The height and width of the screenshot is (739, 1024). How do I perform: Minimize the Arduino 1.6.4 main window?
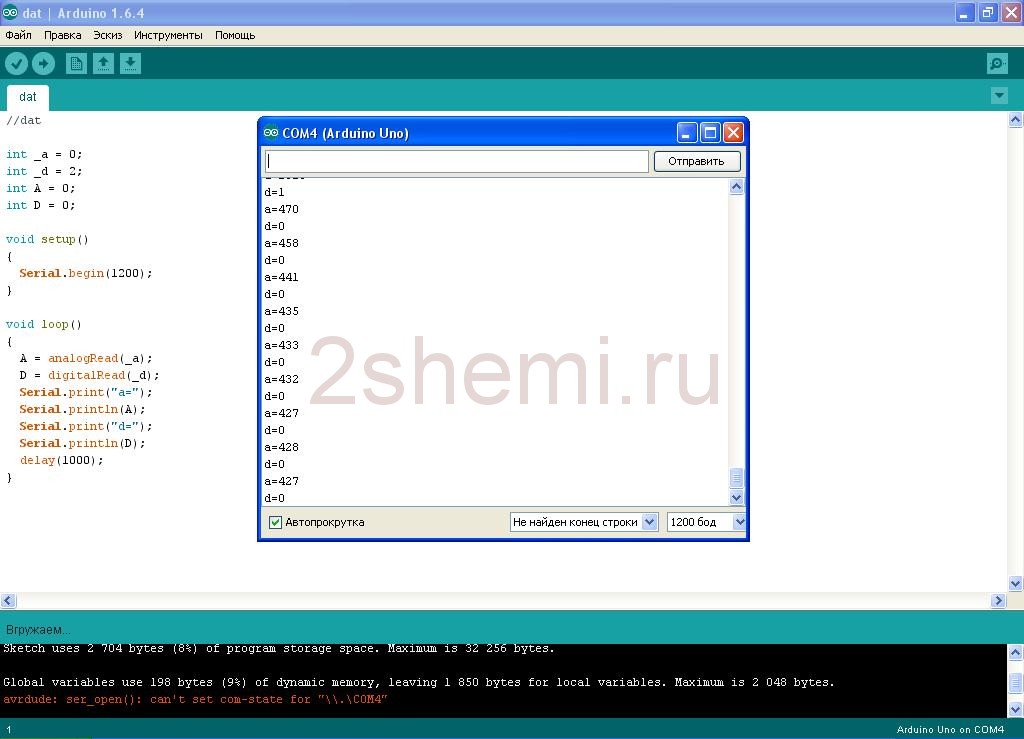(965, 12)
